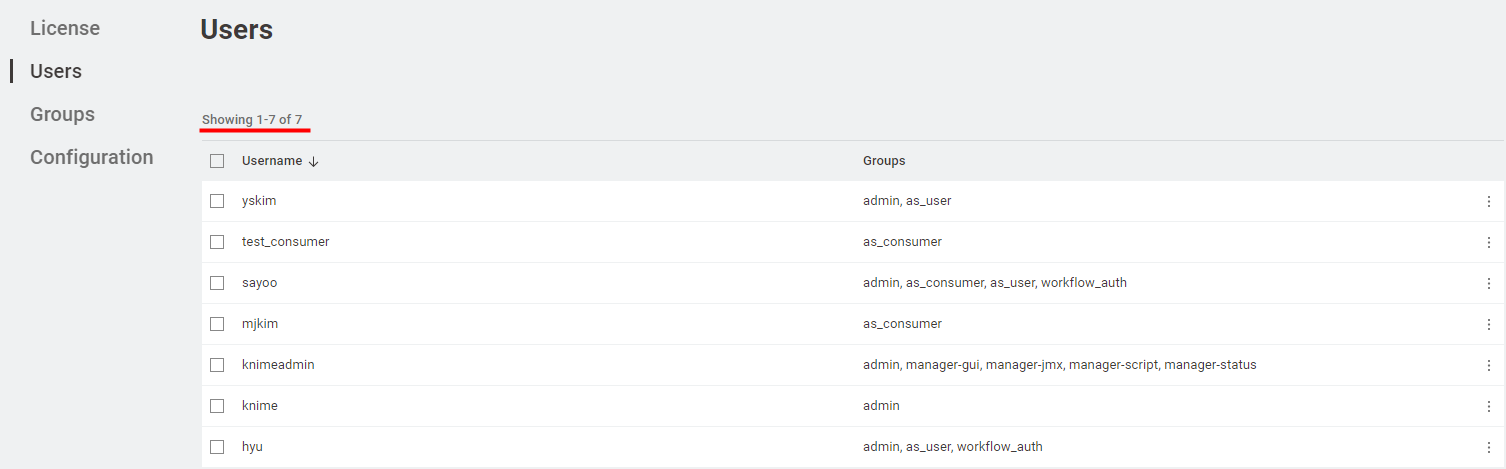Open the three-dot menu for test_consumer
Viewport: 1506px width, 469px height.
1488,242
